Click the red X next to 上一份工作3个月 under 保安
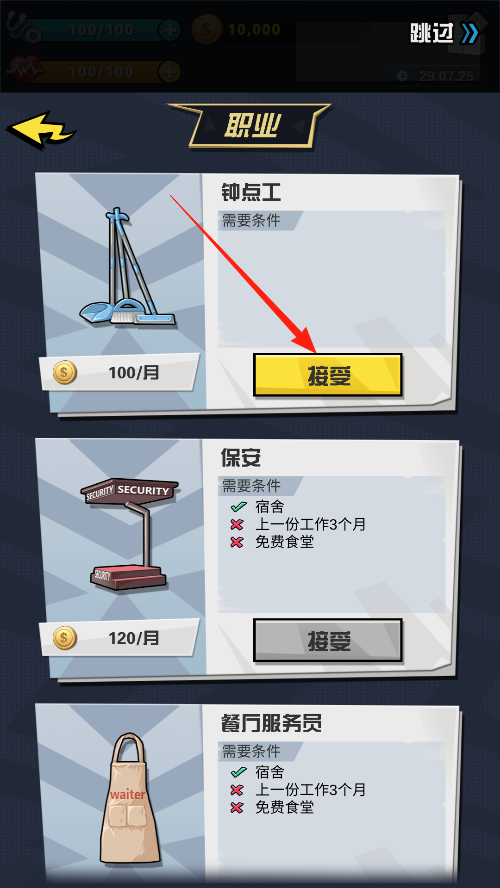 [237, 524]
